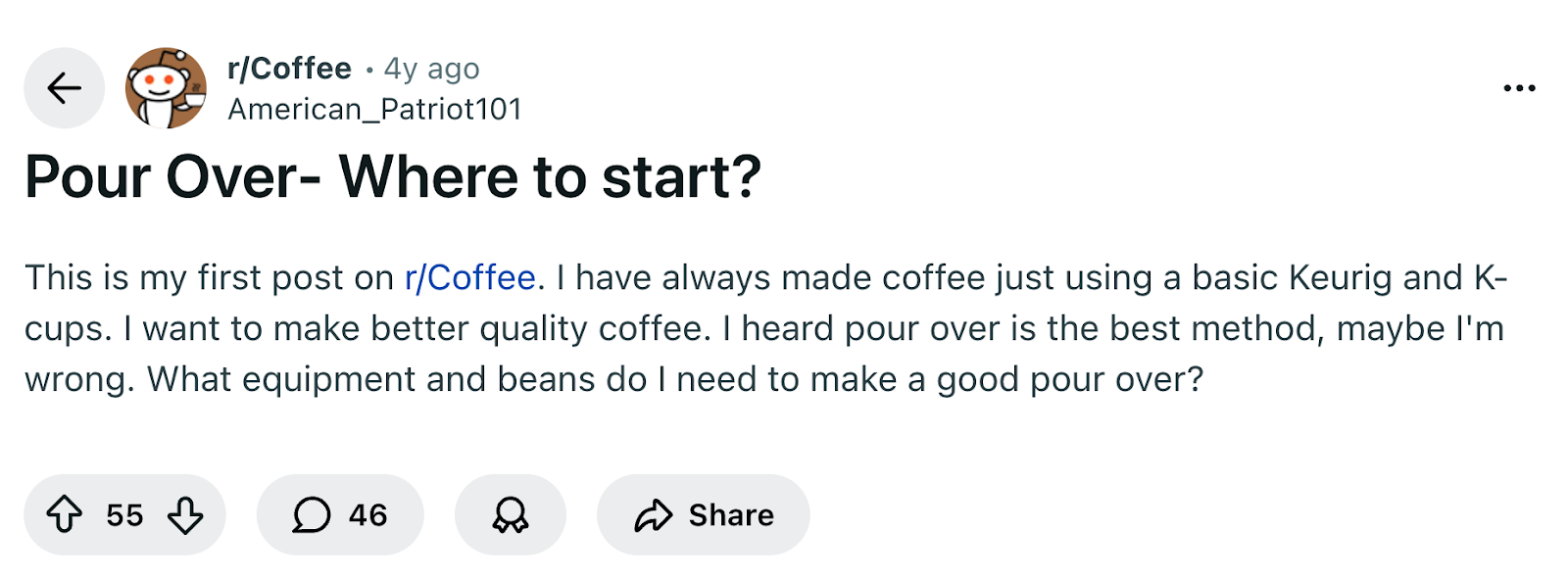Click the comment speech bubble icon

(312, 514)
